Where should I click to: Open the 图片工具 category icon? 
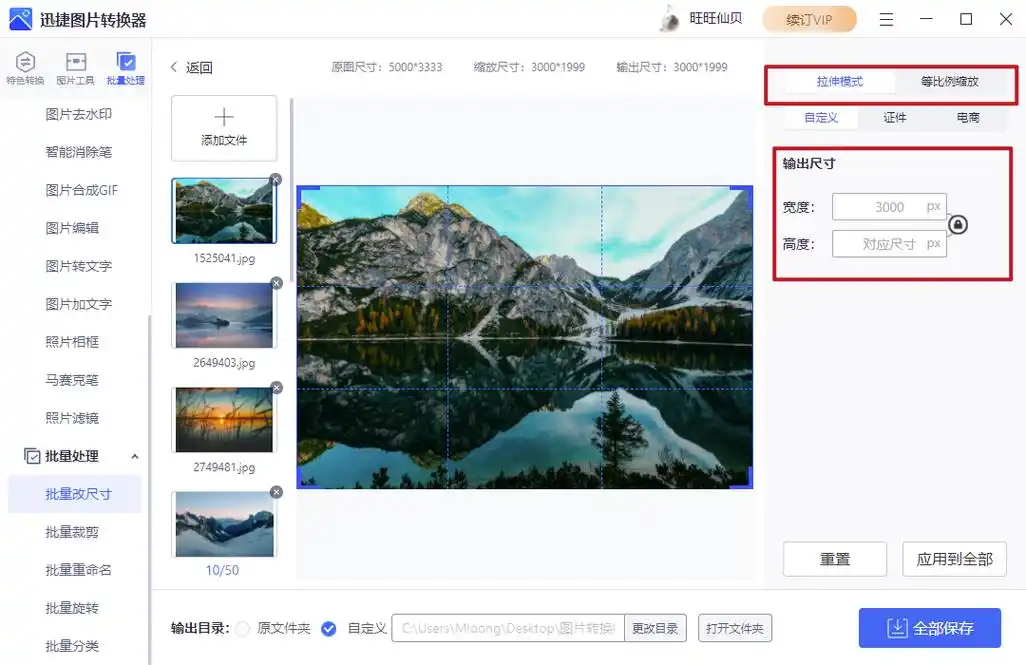(x=74, y=67)
